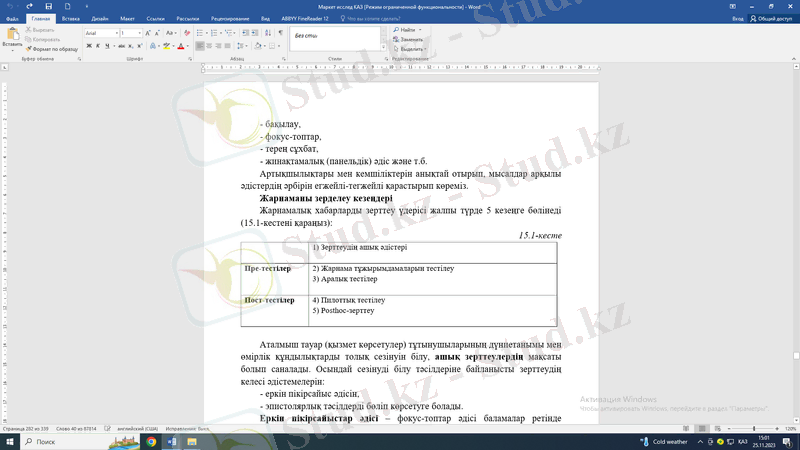Apply red font color

181,46
